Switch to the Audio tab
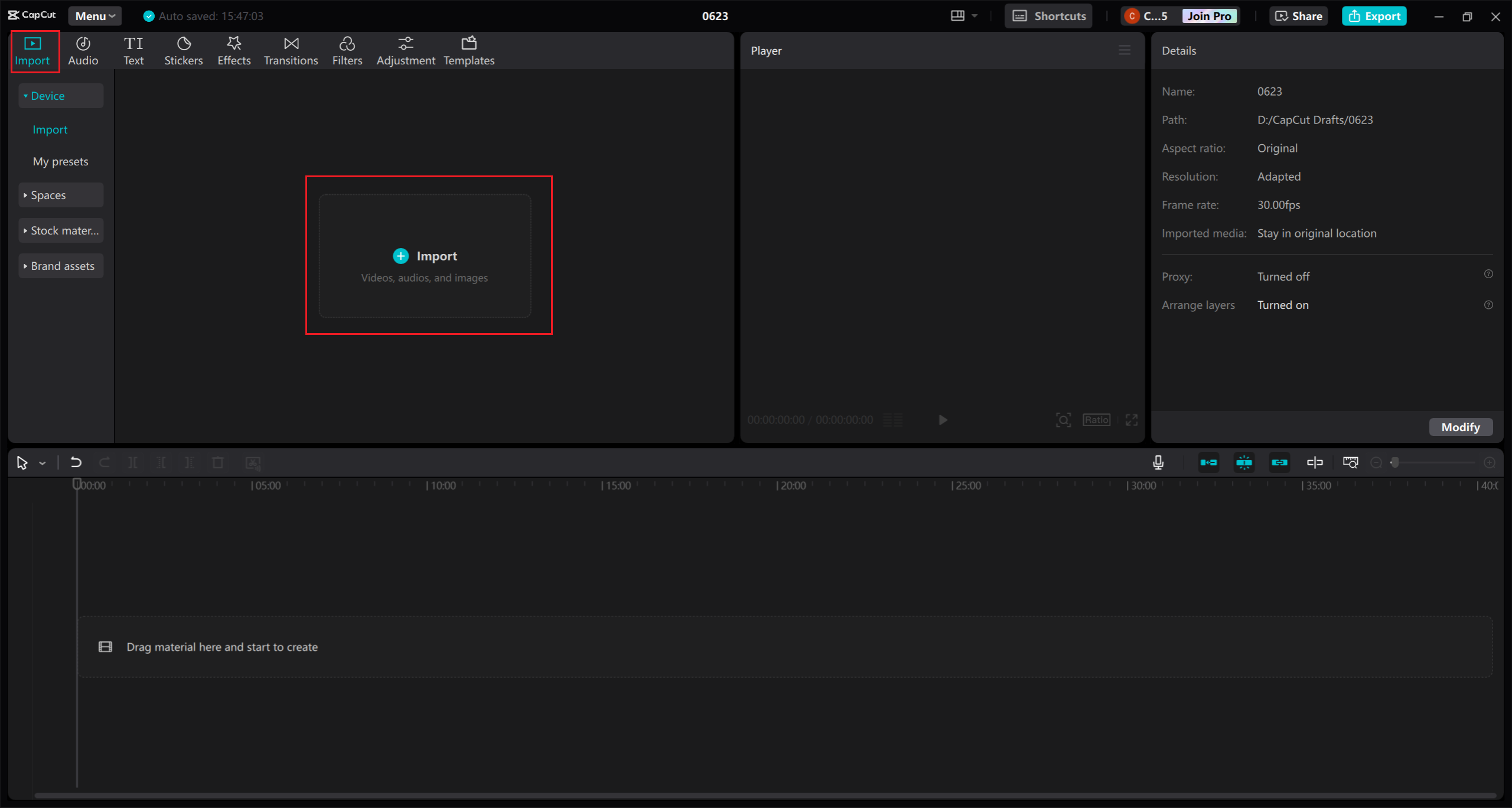1512x808 pixels. point(83,51)
